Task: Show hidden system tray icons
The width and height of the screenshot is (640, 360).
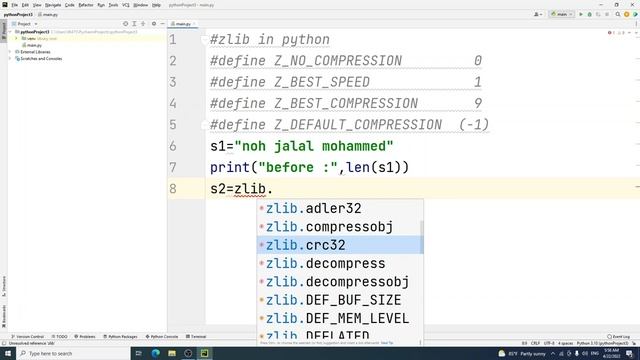Action: click(x=553, y=353)
